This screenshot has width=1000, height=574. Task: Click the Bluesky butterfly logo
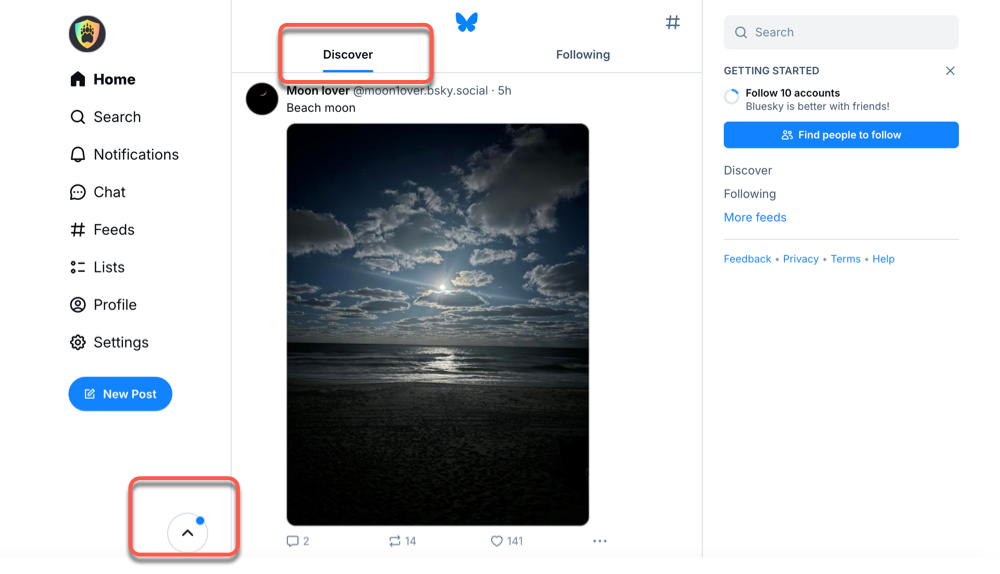(x=466, y=22)
